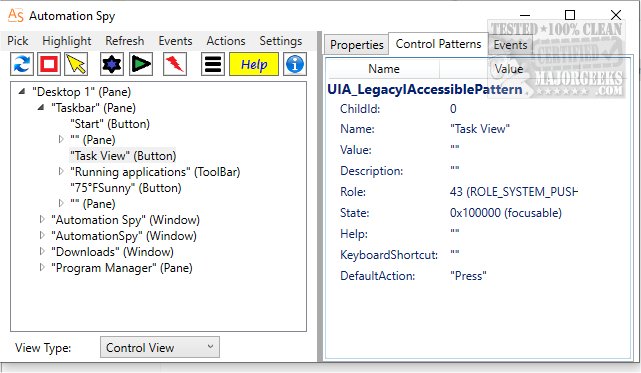Click the Name column header
Viewport: 641px width, 373px height.
383,69
